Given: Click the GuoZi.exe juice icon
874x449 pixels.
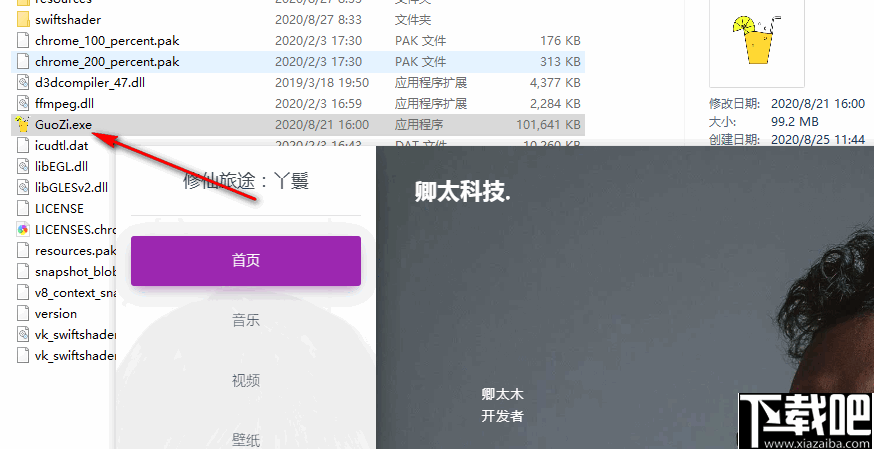Looking at the screenshot, I should 23,125.
